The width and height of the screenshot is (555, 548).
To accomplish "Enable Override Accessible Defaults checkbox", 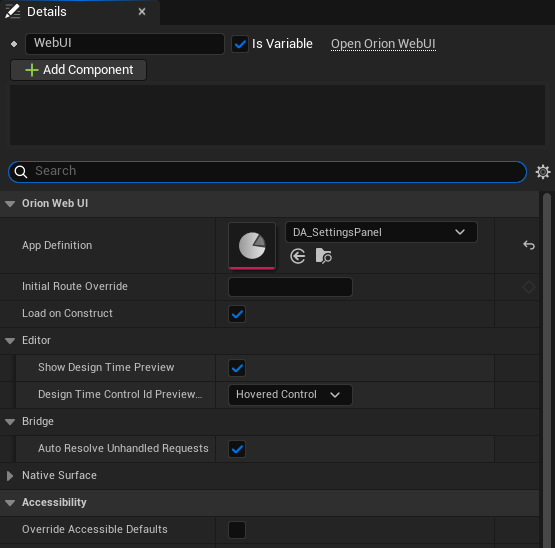I will click(x=237, y=530).
